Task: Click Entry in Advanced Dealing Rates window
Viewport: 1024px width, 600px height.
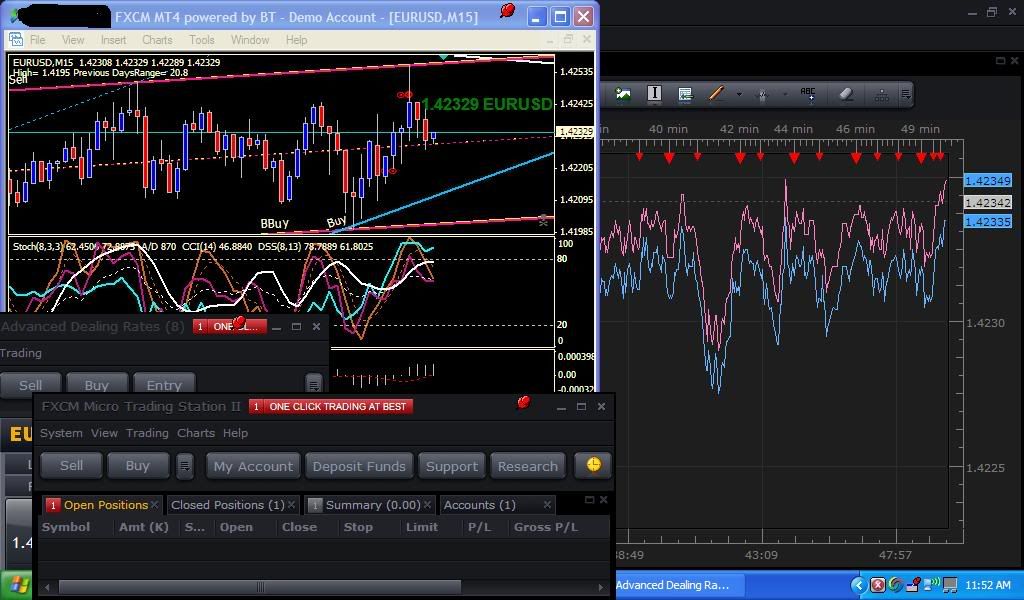Action: tap(164, 385)
